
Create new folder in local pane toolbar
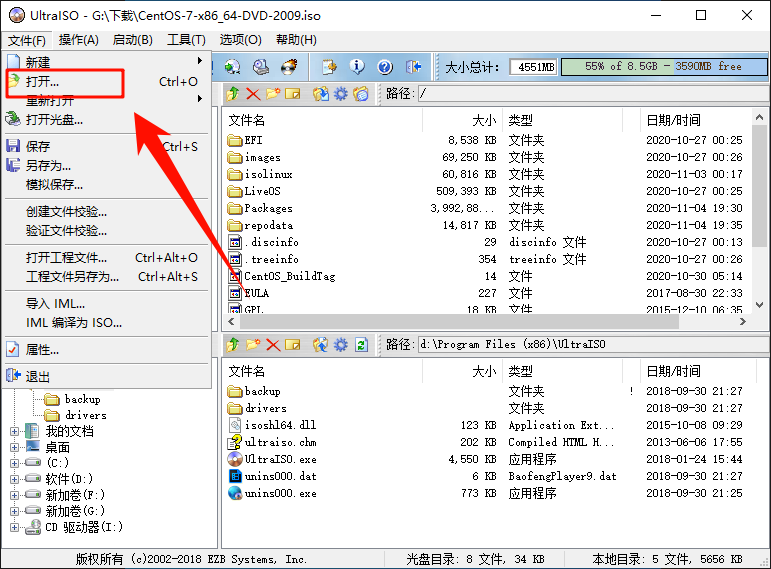[x=253, y=345]
